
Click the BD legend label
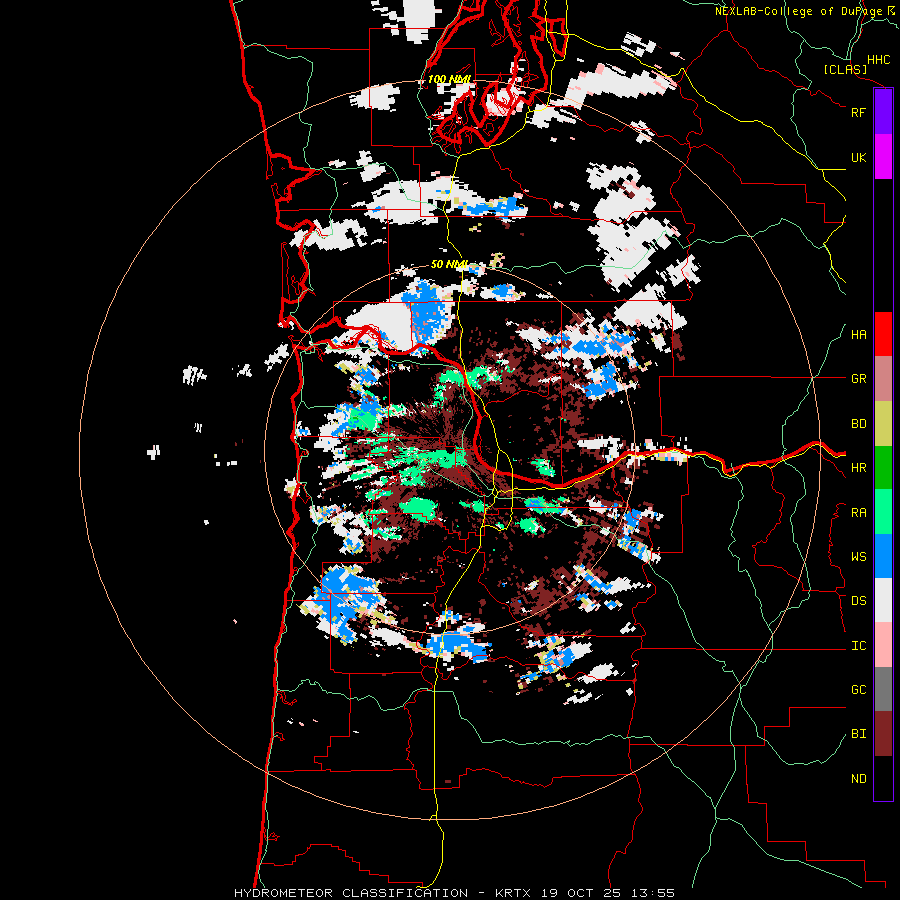pyautogui.click(x=858, y=424)
